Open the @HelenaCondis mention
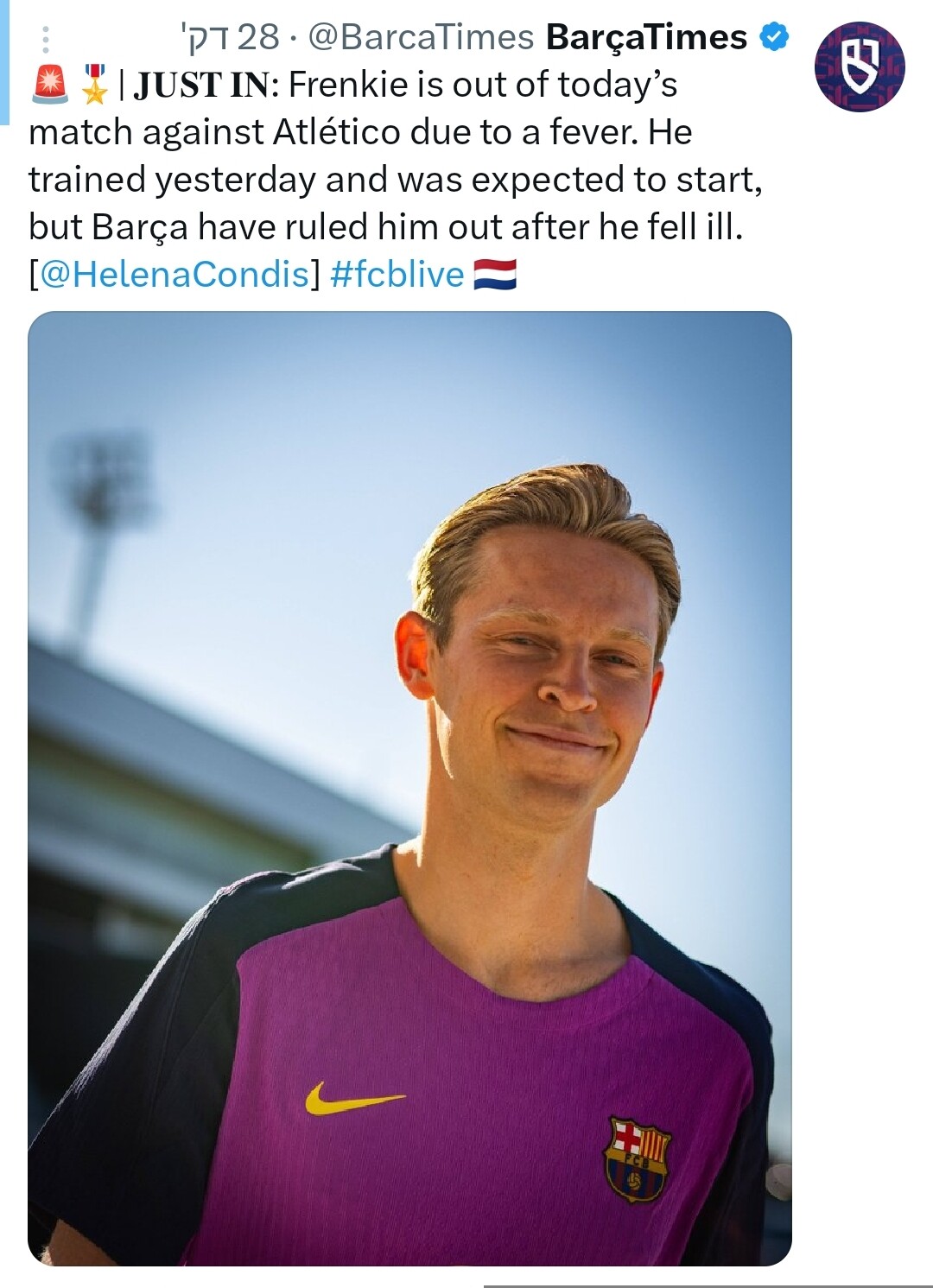 pyautogui.click(x=175, y=275)
